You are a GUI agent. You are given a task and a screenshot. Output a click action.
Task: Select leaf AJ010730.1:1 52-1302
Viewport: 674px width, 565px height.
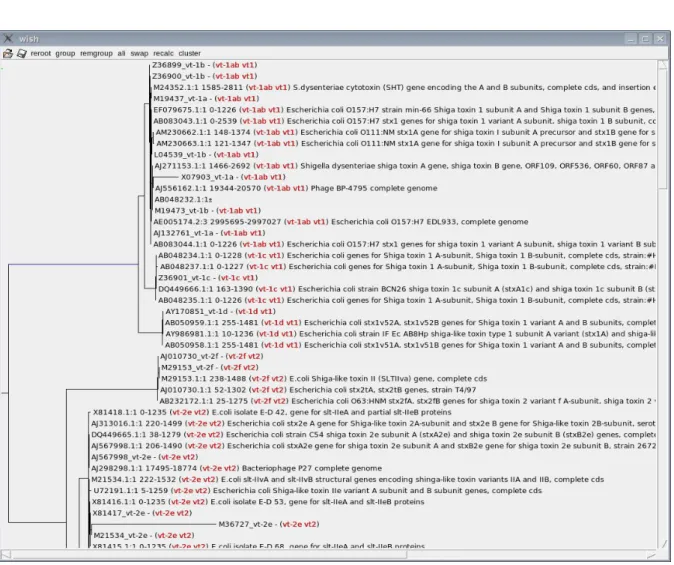(202, 389)
